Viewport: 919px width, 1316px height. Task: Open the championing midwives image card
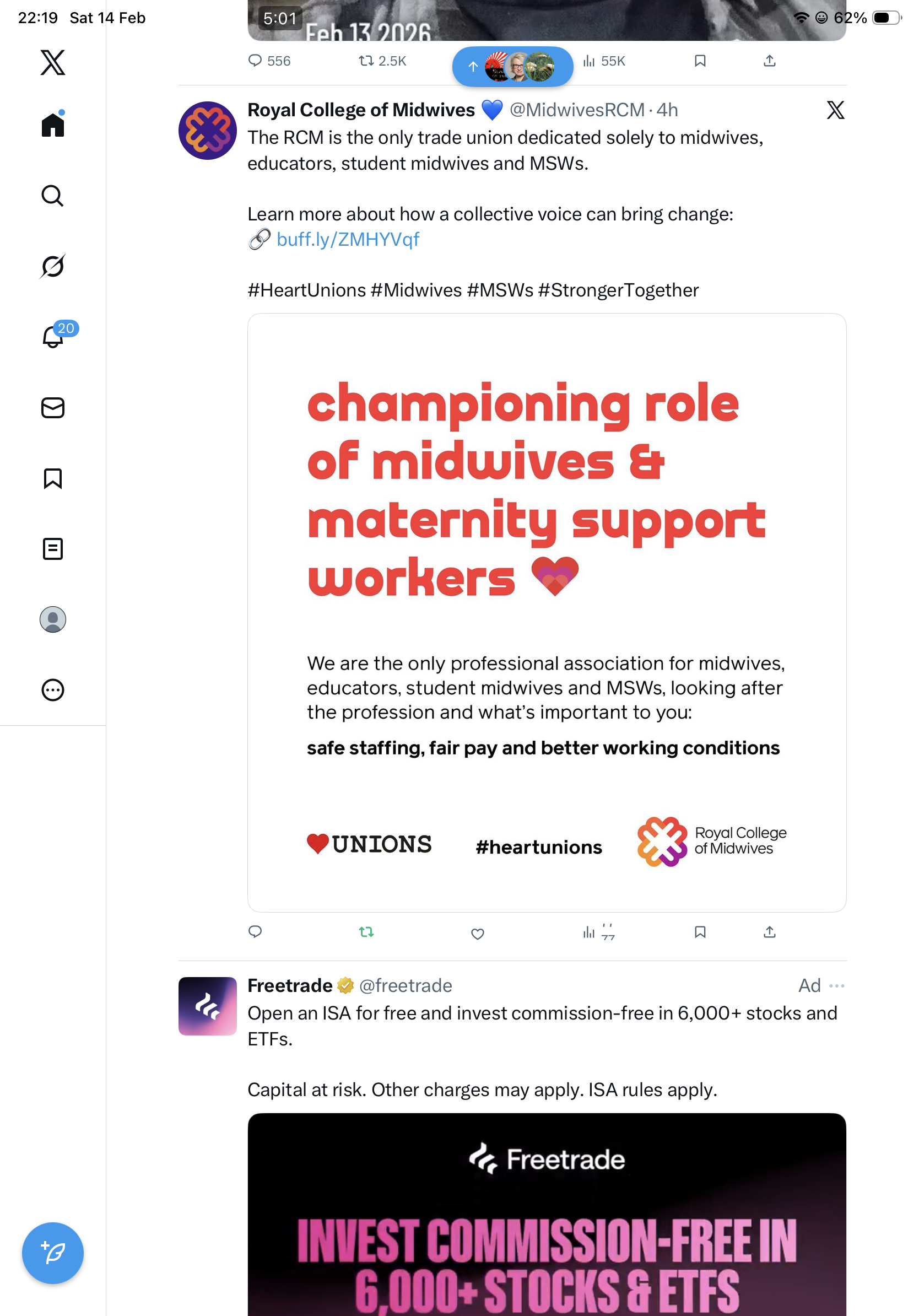[547, 612]
